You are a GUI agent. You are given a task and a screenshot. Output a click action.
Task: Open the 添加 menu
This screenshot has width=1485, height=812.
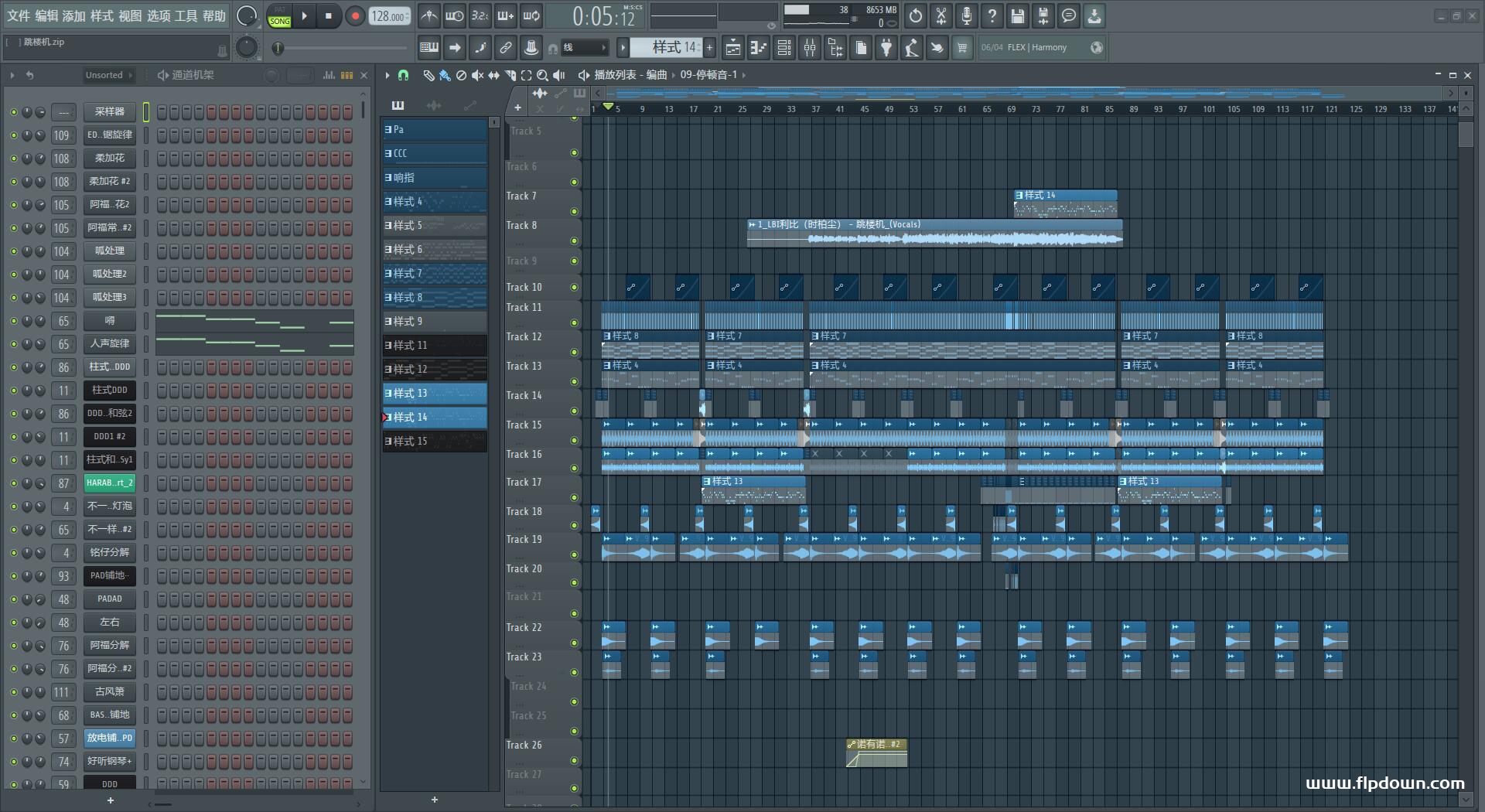click(74, 15)
